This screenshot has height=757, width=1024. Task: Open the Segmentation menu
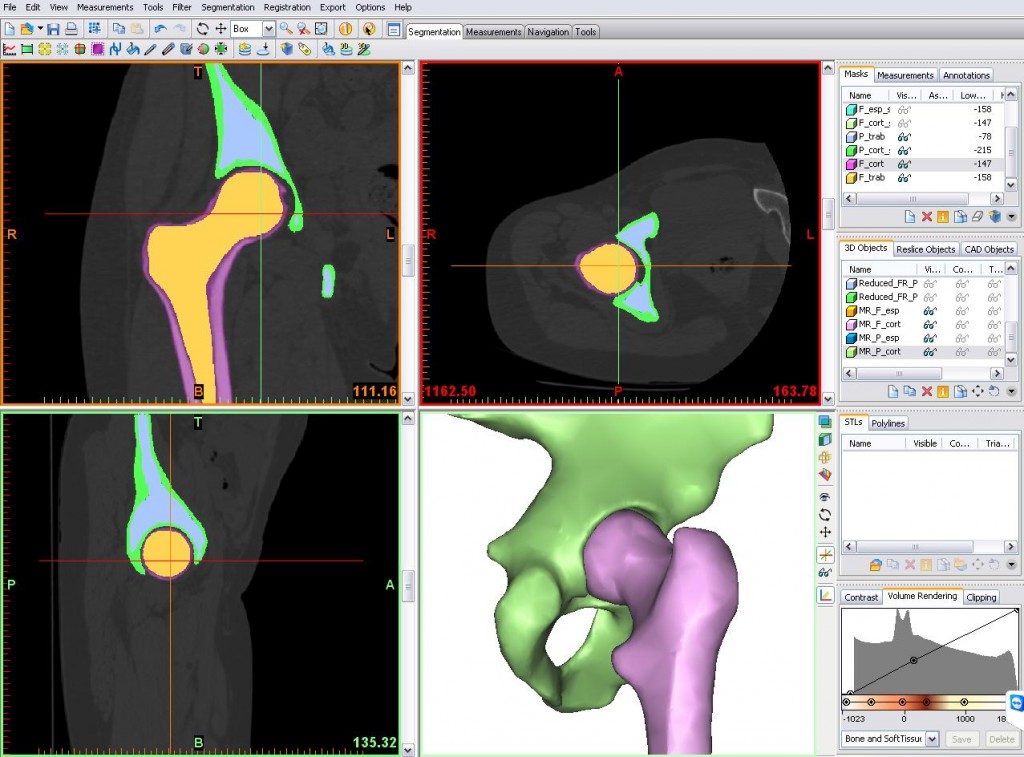228,7
